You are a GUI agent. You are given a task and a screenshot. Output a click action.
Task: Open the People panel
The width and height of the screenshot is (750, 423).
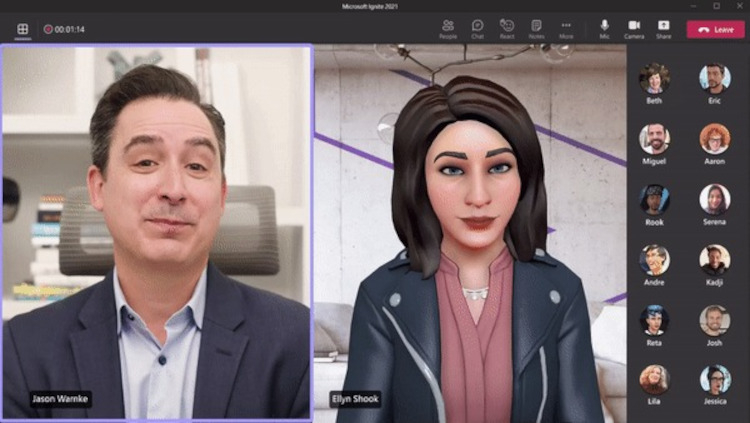pyautogui.click(x=447, y=28)
